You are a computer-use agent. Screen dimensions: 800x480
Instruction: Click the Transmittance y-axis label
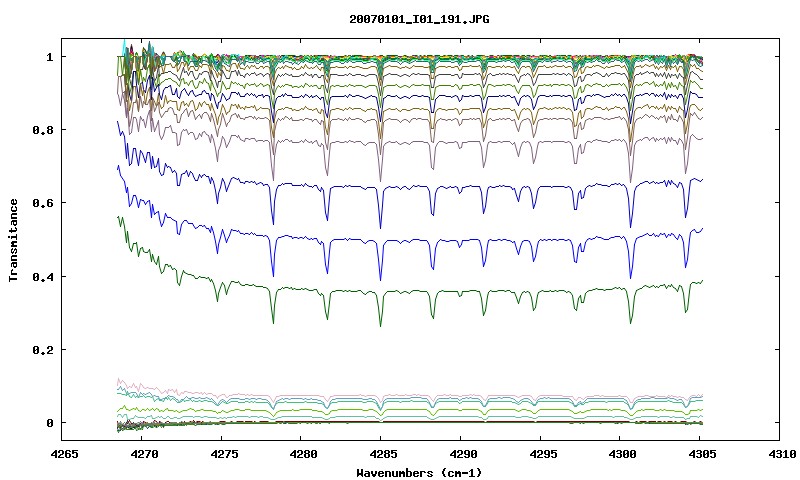pyautogui.click(x=13, y=240)
